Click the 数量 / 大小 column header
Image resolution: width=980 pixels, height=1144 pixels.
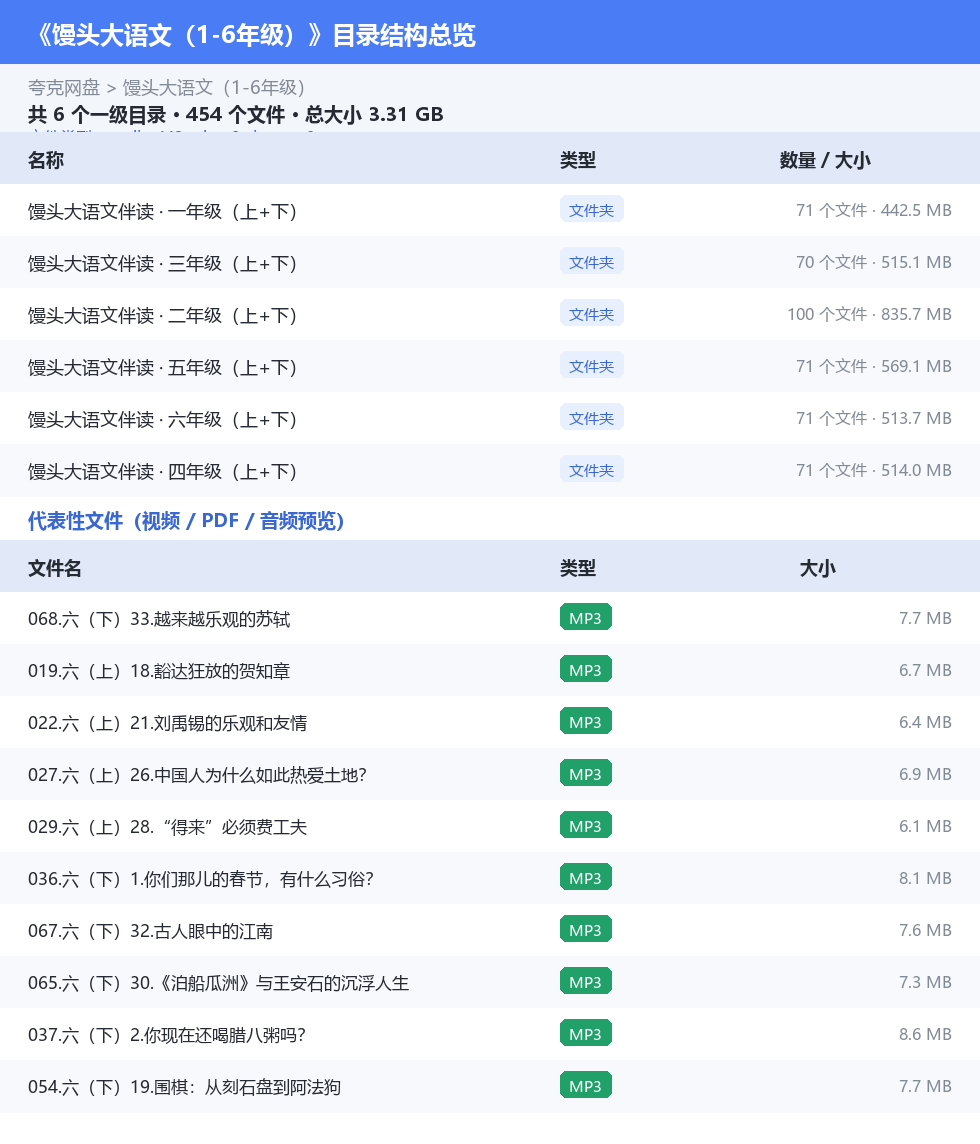[x=825, y=160]
